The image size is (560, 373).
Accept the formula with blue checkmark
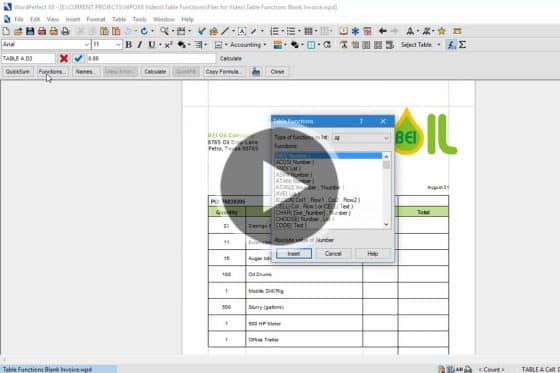[x=78, y=58]
